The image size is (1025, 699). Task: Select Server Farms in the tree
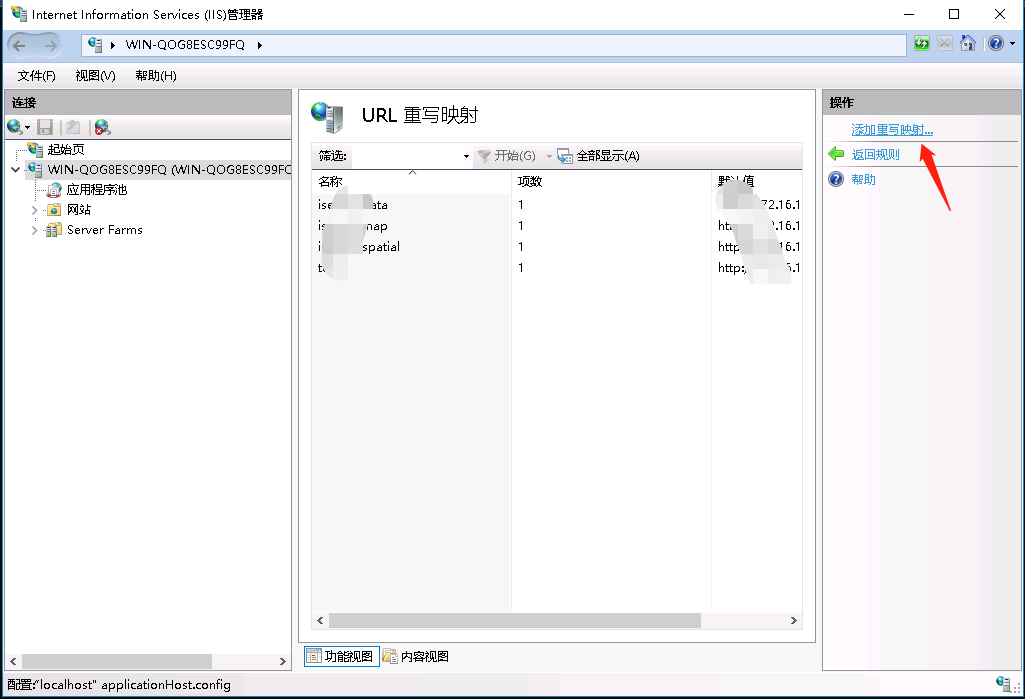105,230
